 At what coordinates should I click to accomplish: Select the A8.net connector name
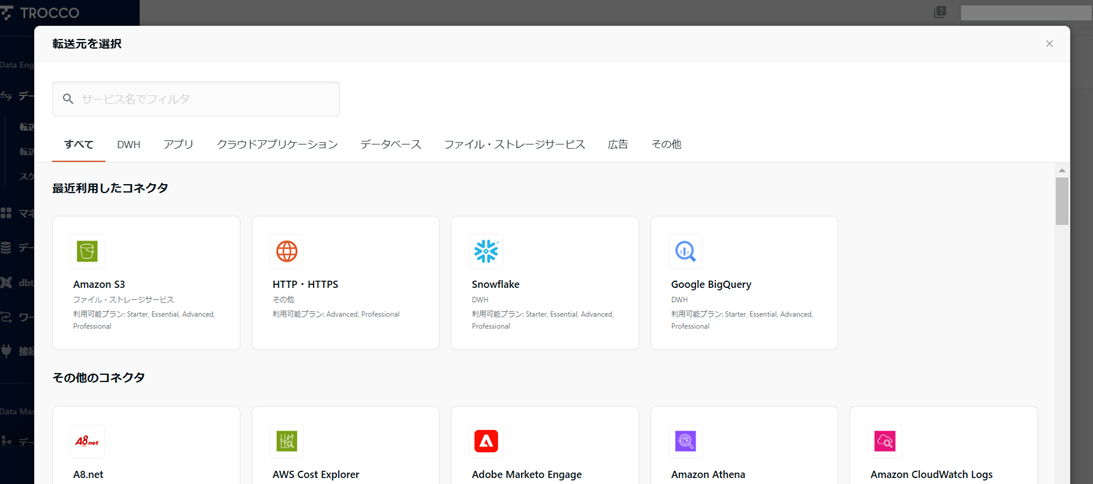[x=89, y=474]
